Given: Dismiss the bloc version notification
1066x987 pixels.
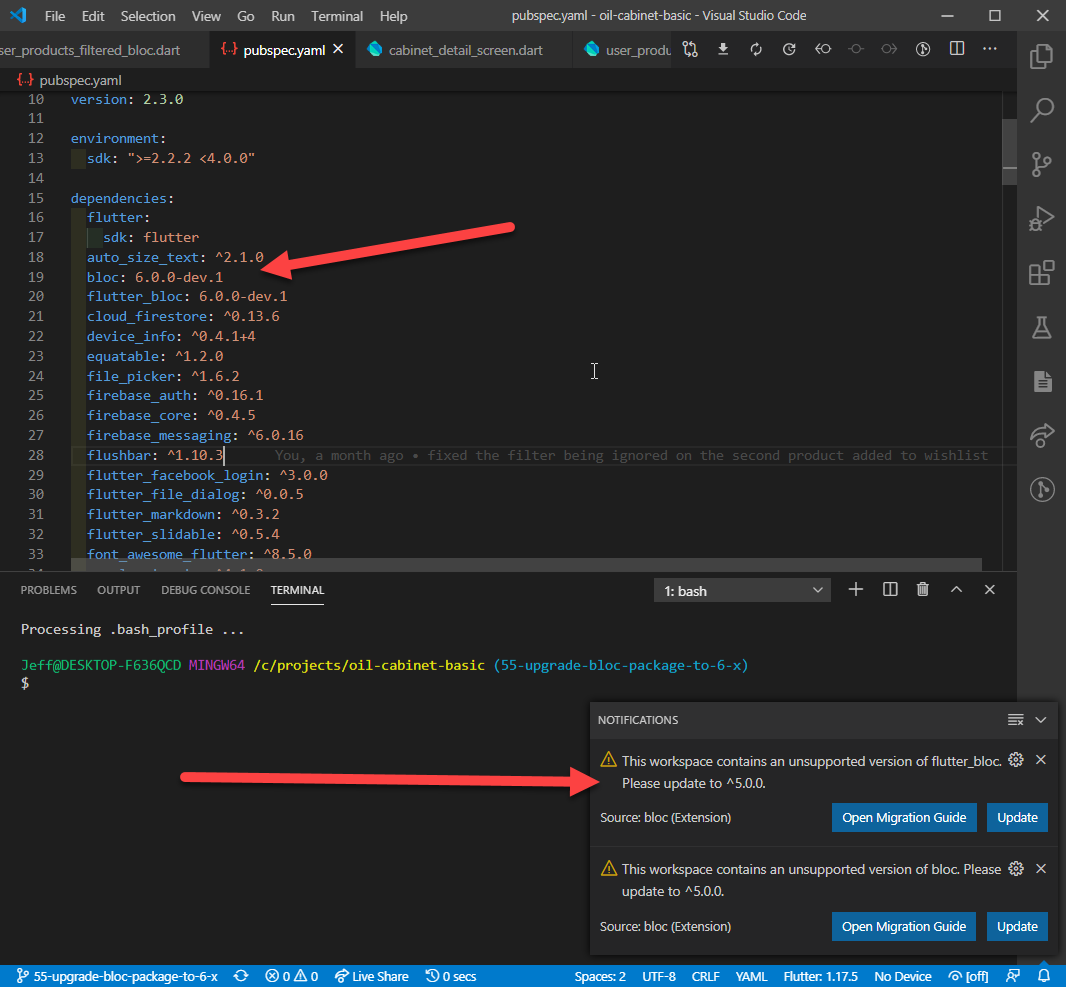Looking at the screenshot, I should tap(1041, 869).
